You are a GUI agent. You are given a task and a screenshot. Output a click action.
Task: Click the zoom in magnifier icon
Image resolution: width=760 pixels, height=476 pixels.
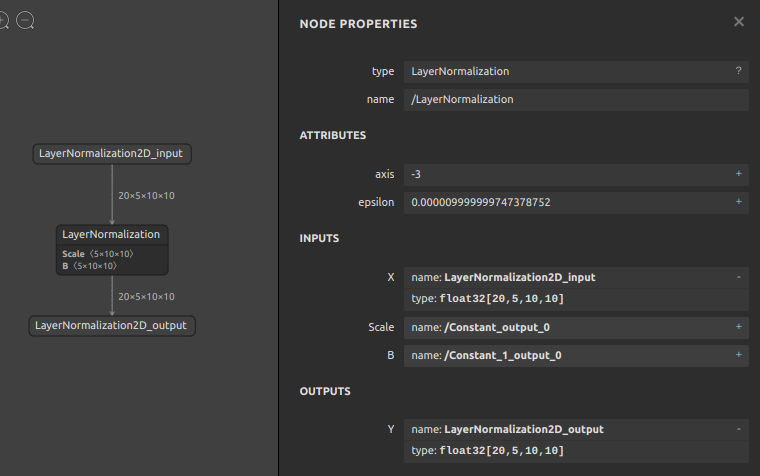pos(3,20)
